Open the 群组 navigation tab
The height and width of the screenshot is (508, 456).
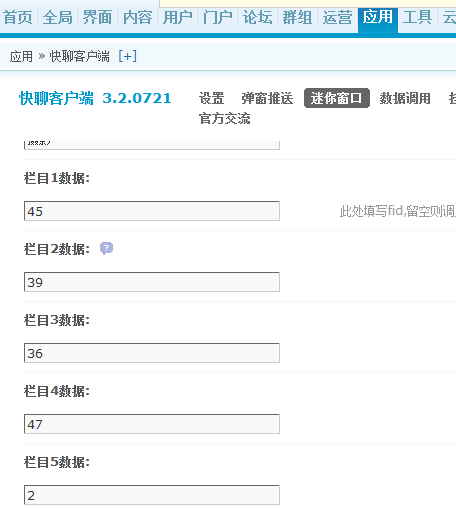(x=298, y=17)
